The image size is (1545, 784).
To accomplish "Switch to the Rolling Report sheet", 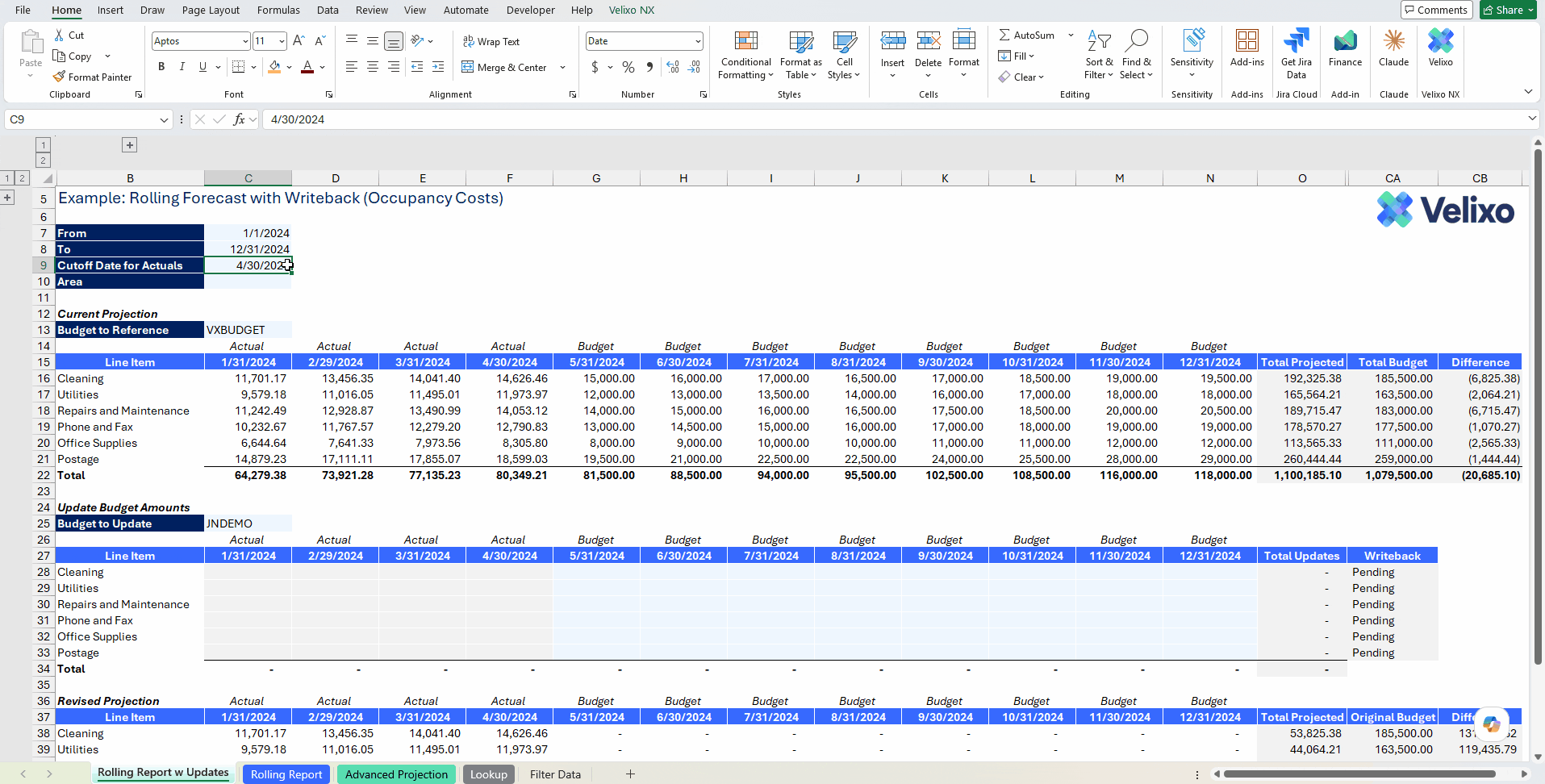I will click(286, 774).
